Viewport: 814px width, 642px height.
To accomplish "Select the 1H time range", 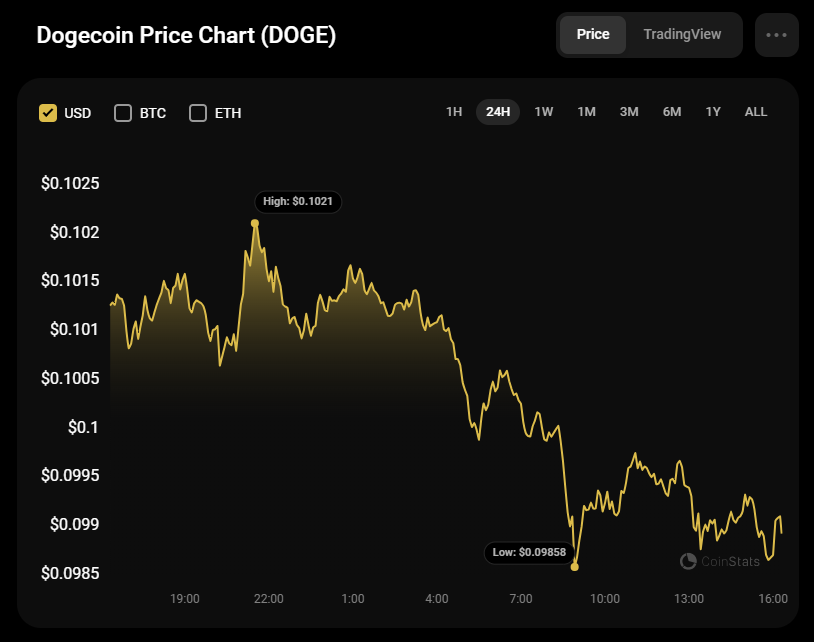I will tap(454, 112).
